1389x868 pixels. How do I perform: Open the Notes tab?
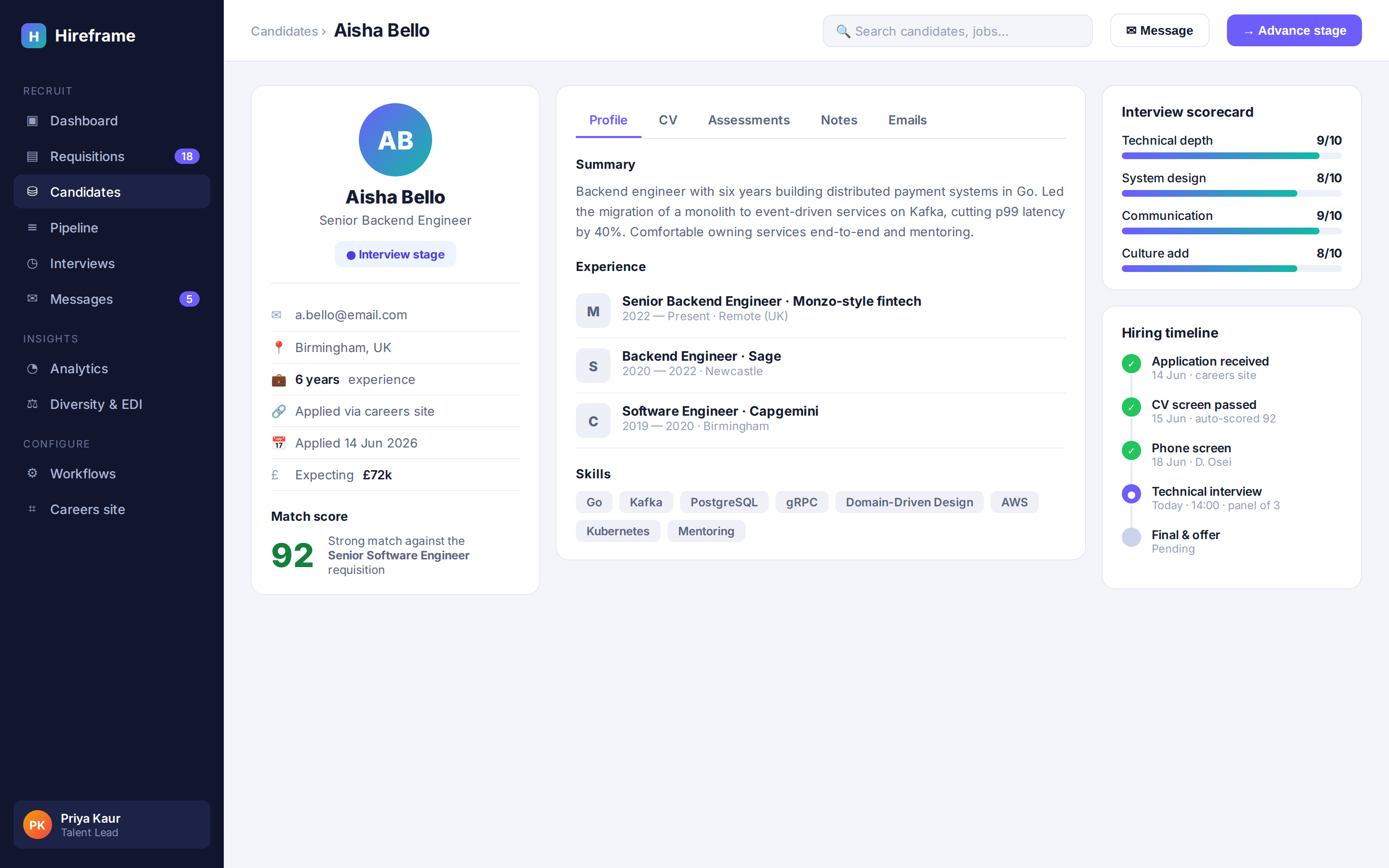pos(839,120)
